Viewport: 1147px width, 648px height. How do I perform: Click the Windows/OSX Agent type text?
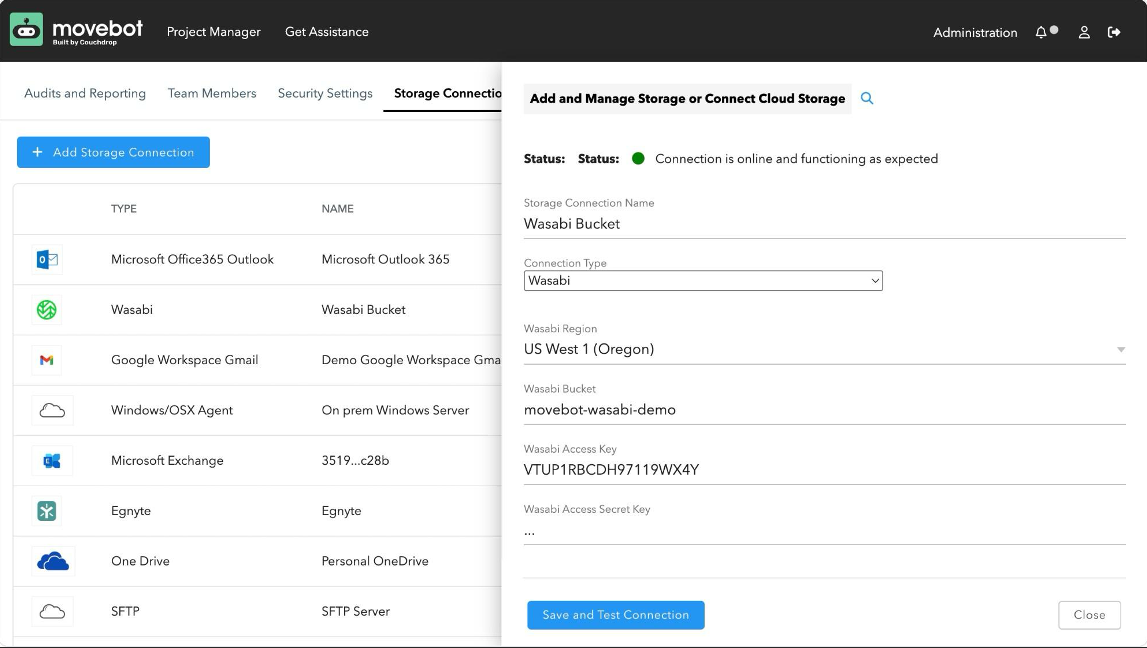(x=172, y=410)
